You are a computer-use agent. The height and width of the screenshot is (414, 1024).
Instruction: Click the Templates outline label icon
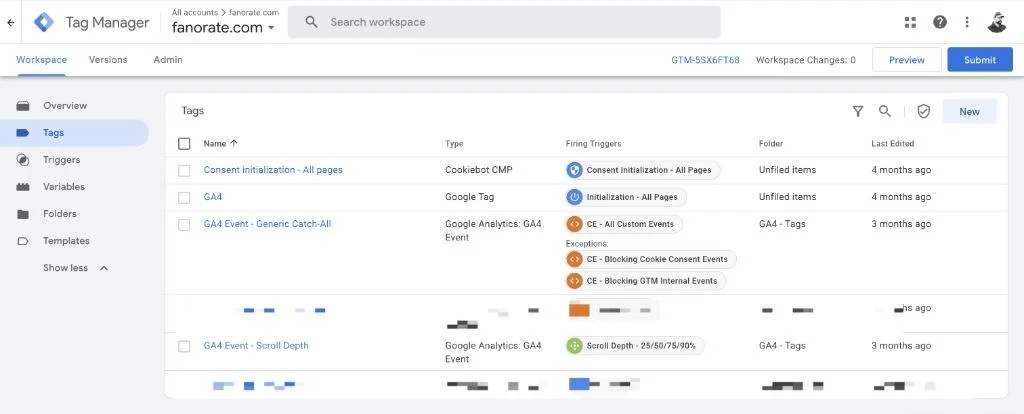click(x=23, y=241)
